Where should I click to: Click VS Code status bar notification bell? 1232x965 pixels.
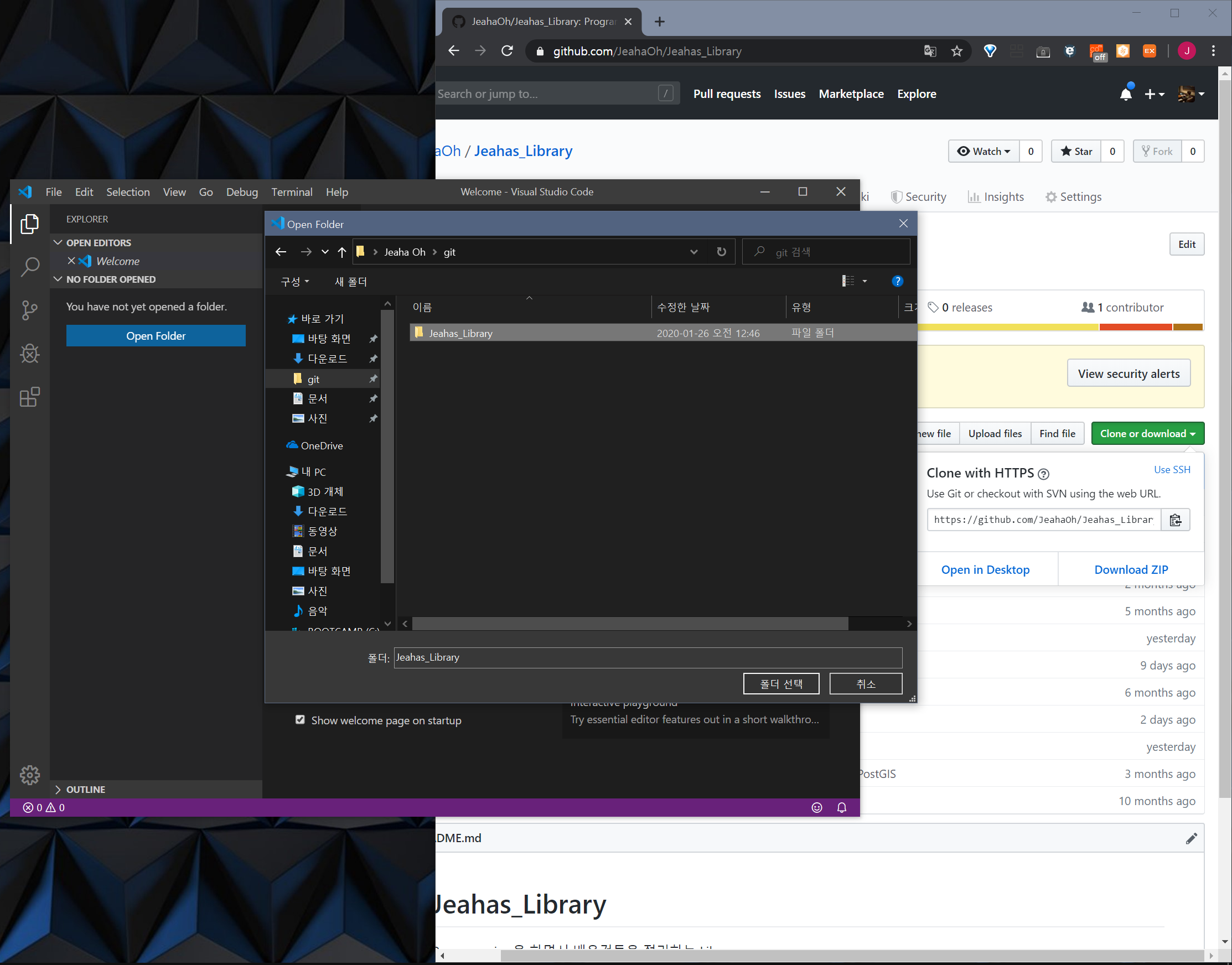[x=841, y=807]
